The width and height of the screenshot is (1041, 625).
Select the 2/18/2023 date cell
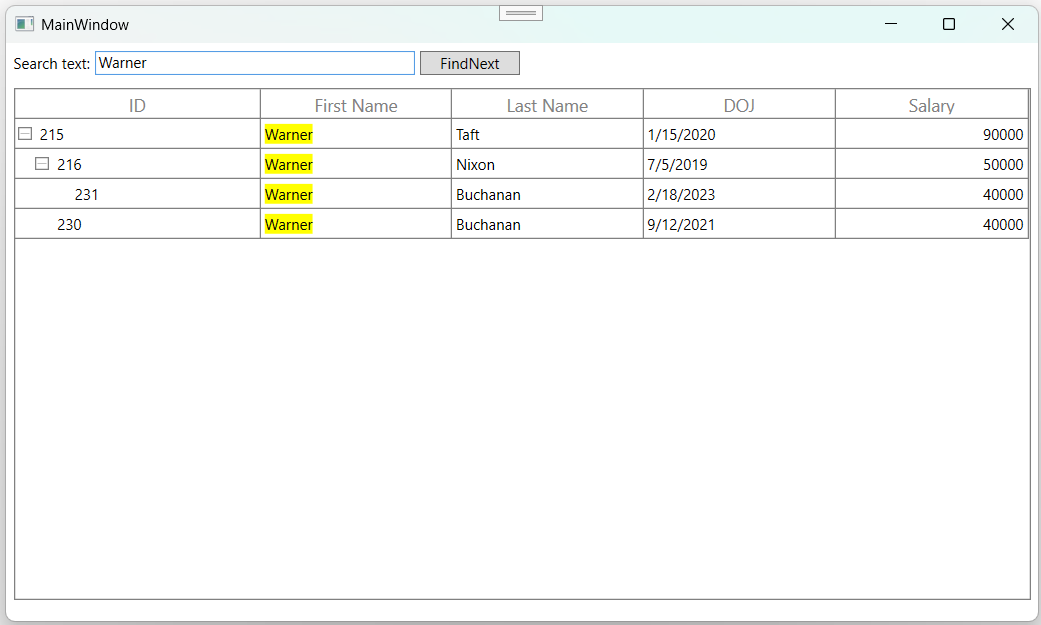[x=739, y=194]
